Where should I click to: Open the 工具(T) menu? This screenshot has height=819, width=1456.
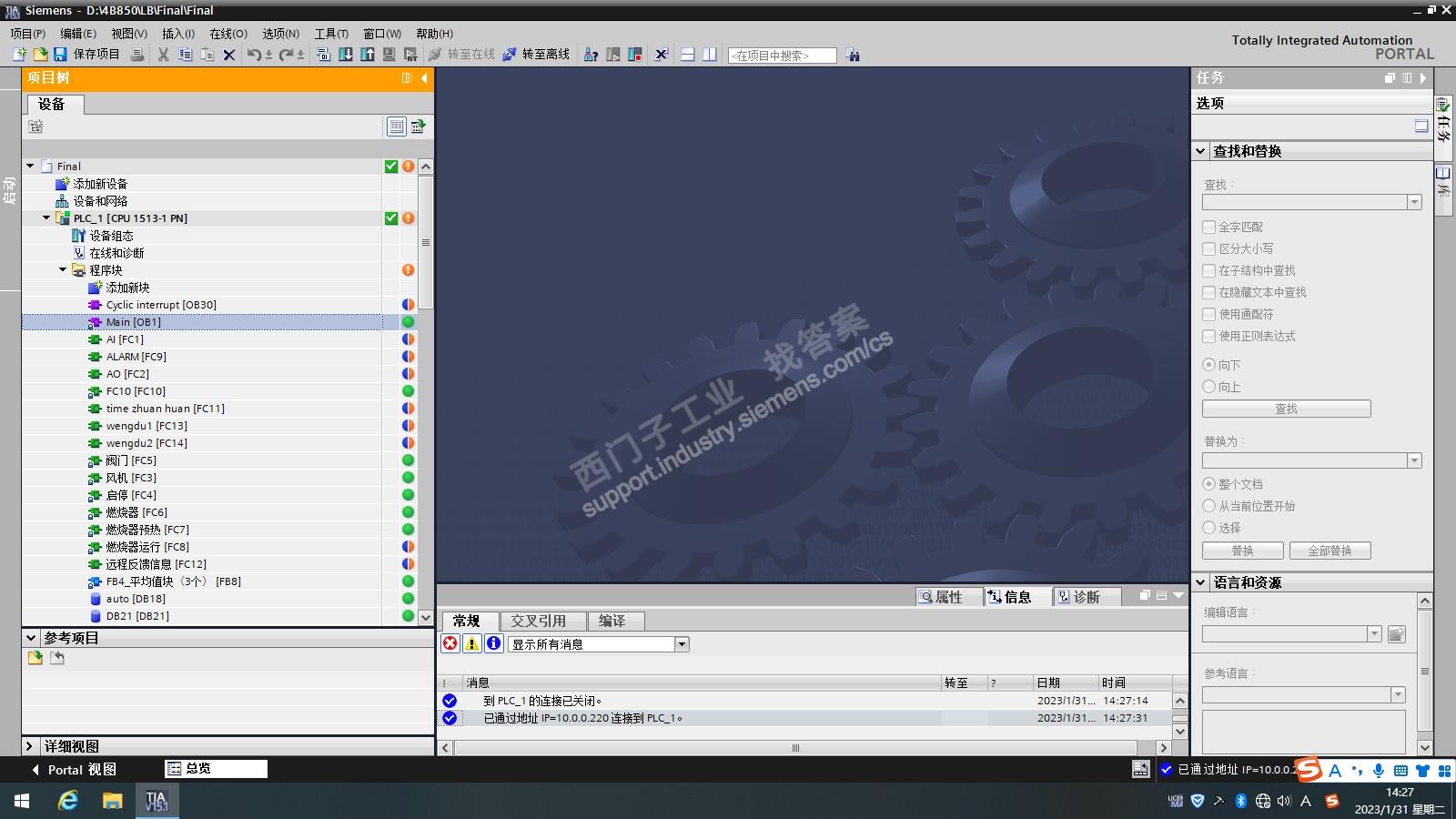(x=331, y=34)
